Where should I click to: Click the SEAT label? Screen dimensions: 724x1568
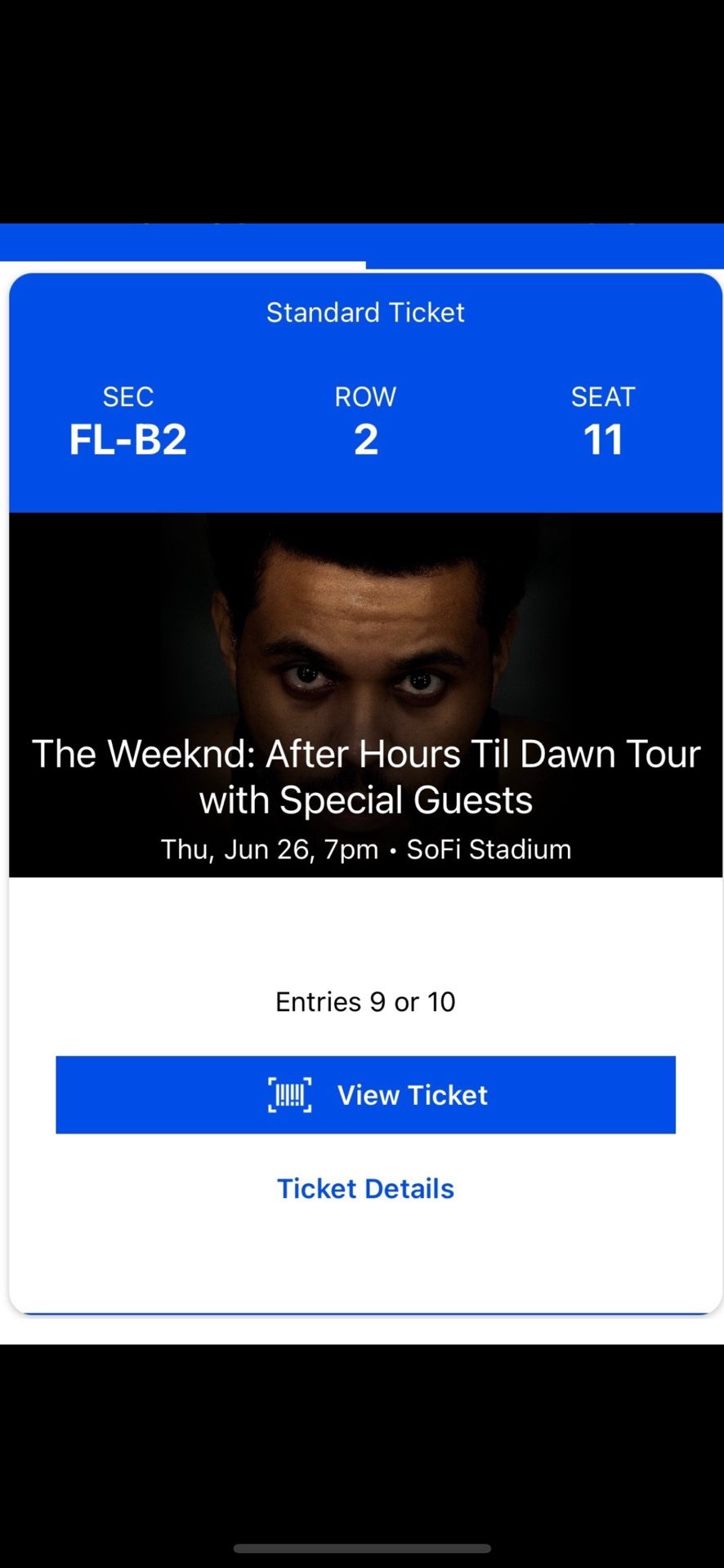point(603,397)
